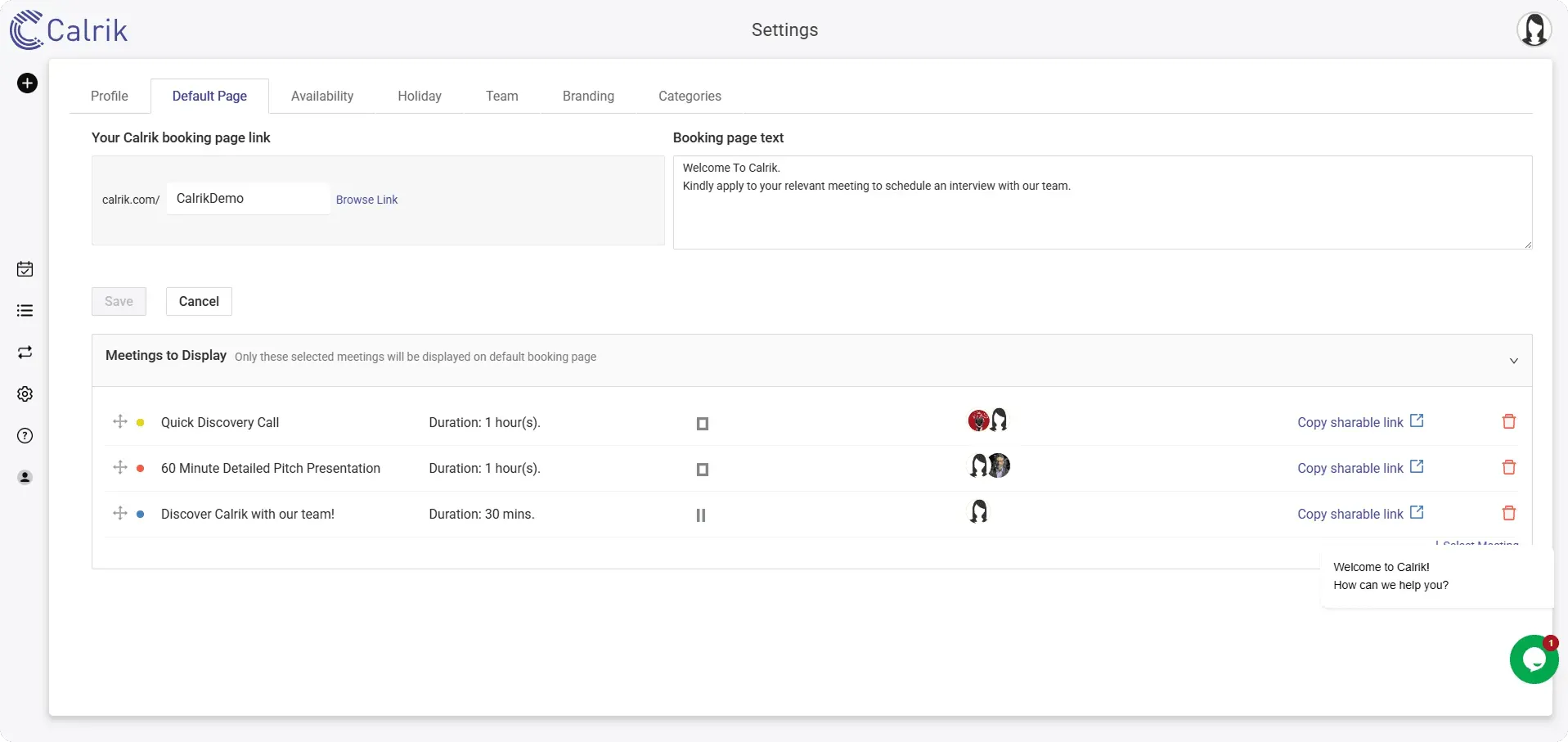This screenshot has width=1568, height=742.
Task: Toggle the checkbox on Quick Discovery Call row
Action: 702,423
